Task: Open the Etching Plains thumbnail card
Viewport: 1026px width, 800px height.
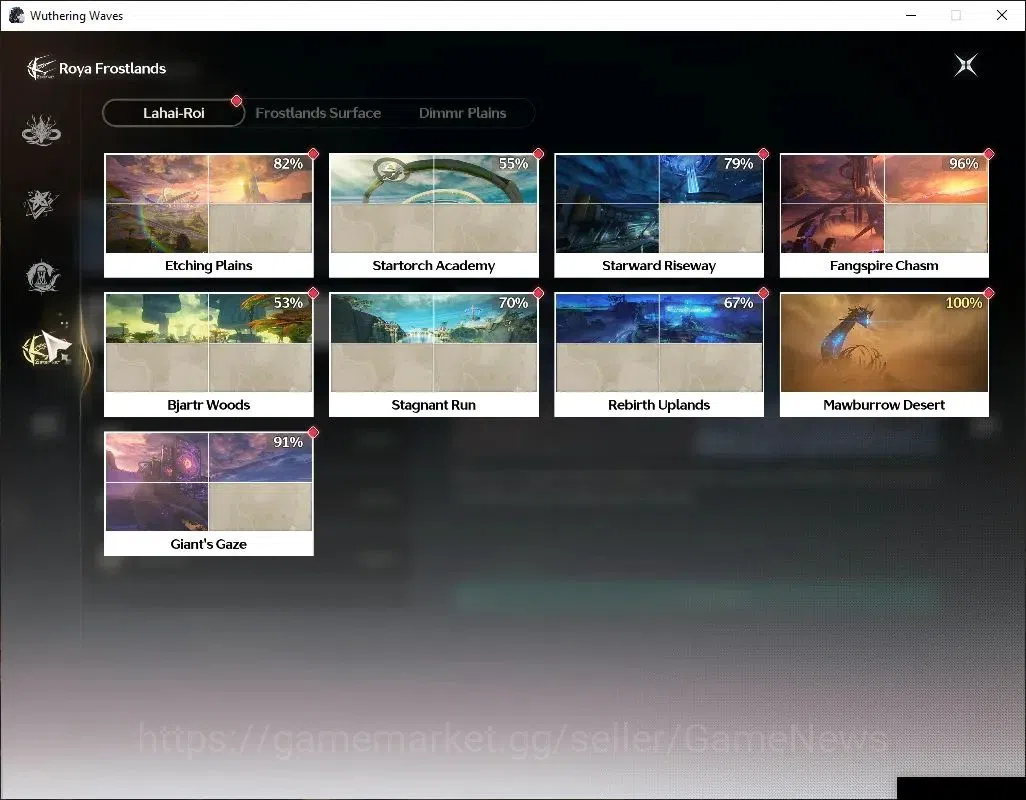Action: (x=209, y=215)
